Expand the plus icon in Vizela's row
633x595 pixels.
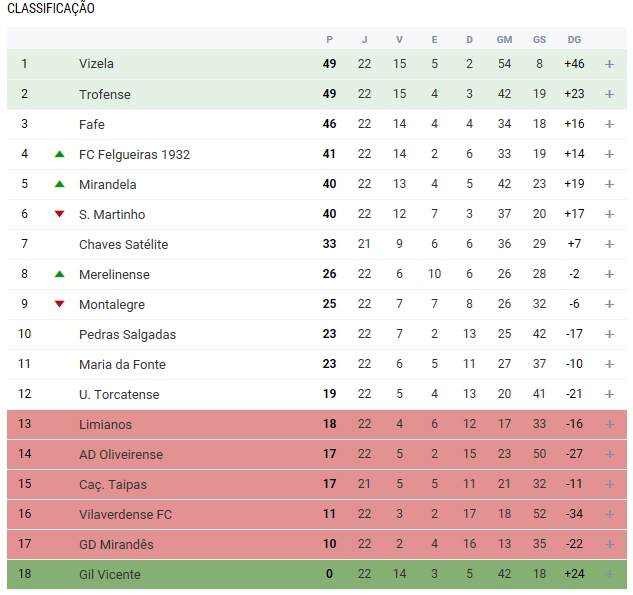(x=609, y=64)
